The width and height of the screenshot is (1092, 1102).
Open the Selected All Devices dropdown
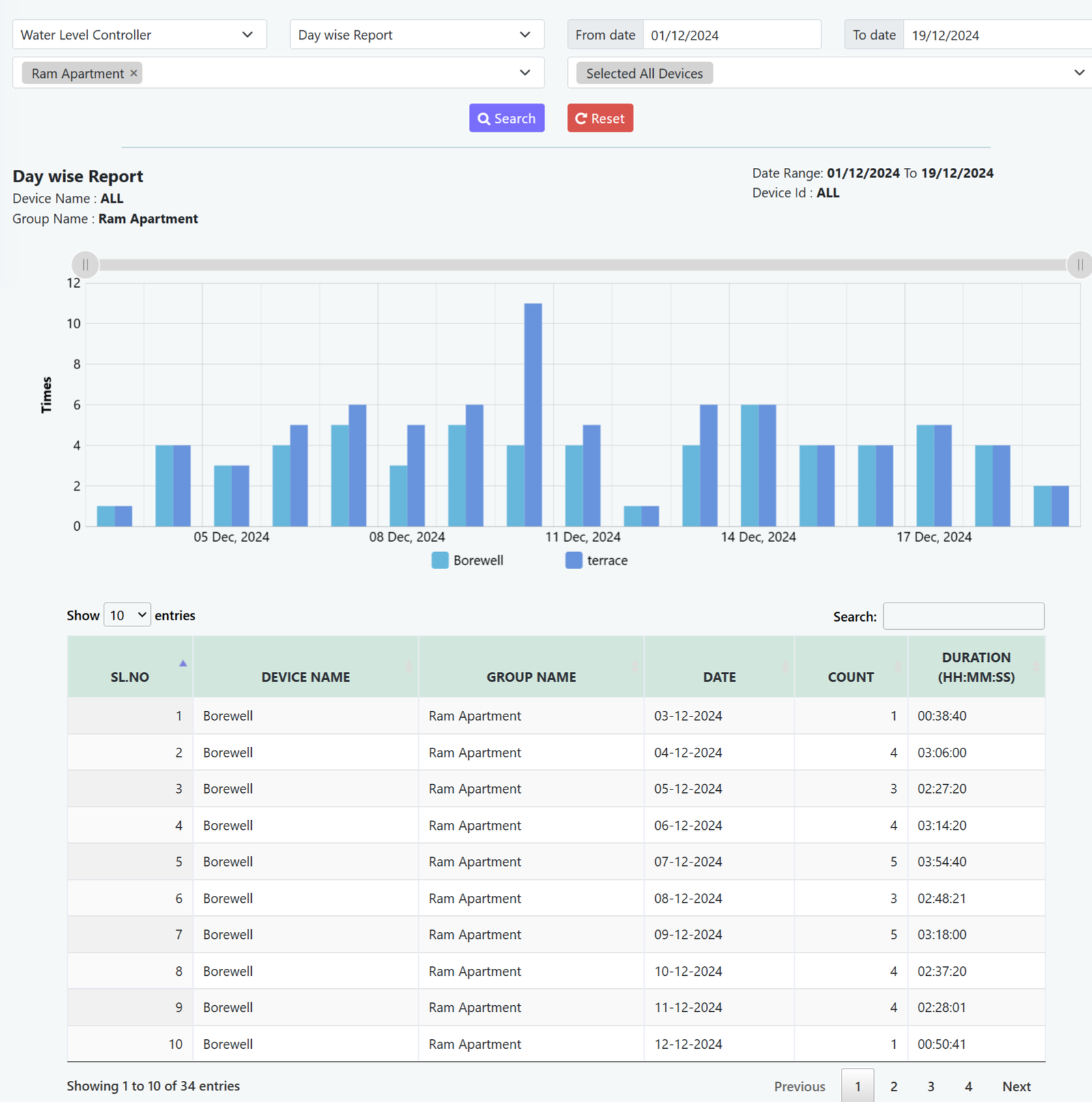829,73
